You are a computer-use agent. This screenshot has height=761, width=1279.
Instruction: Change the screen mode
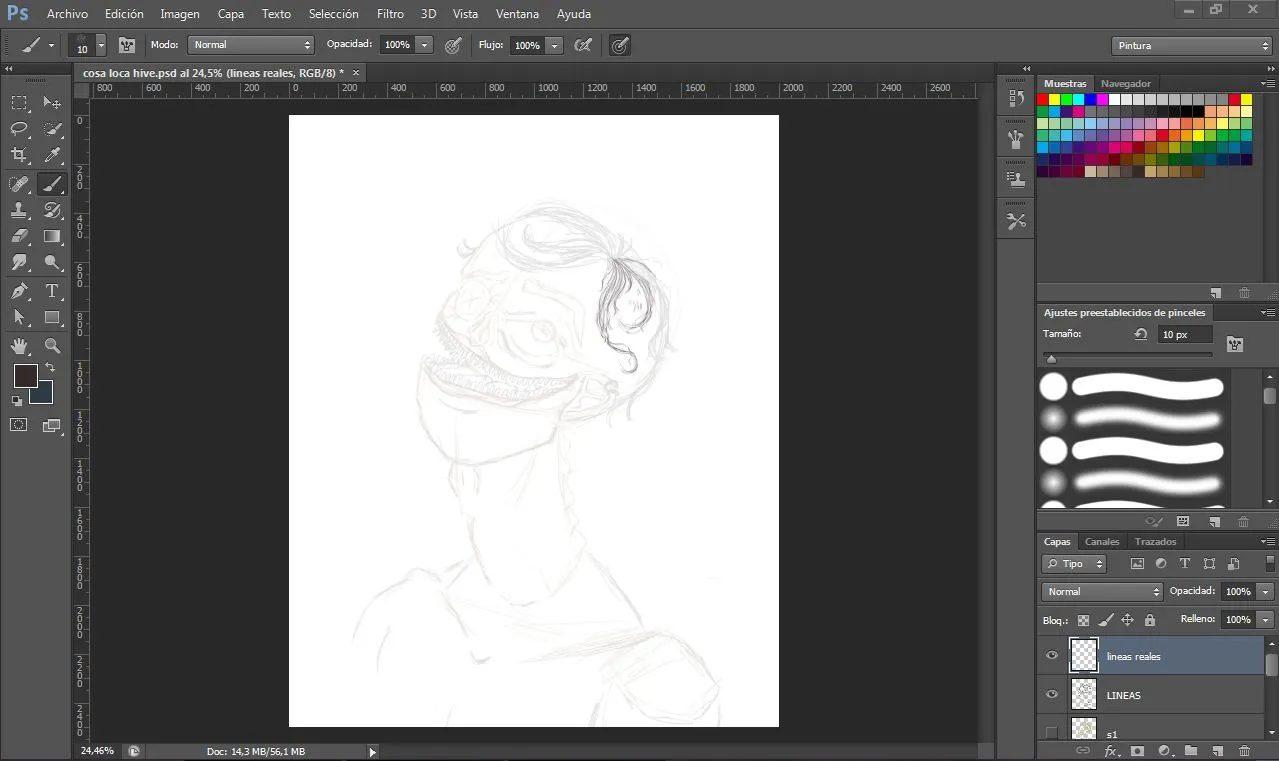52,425
